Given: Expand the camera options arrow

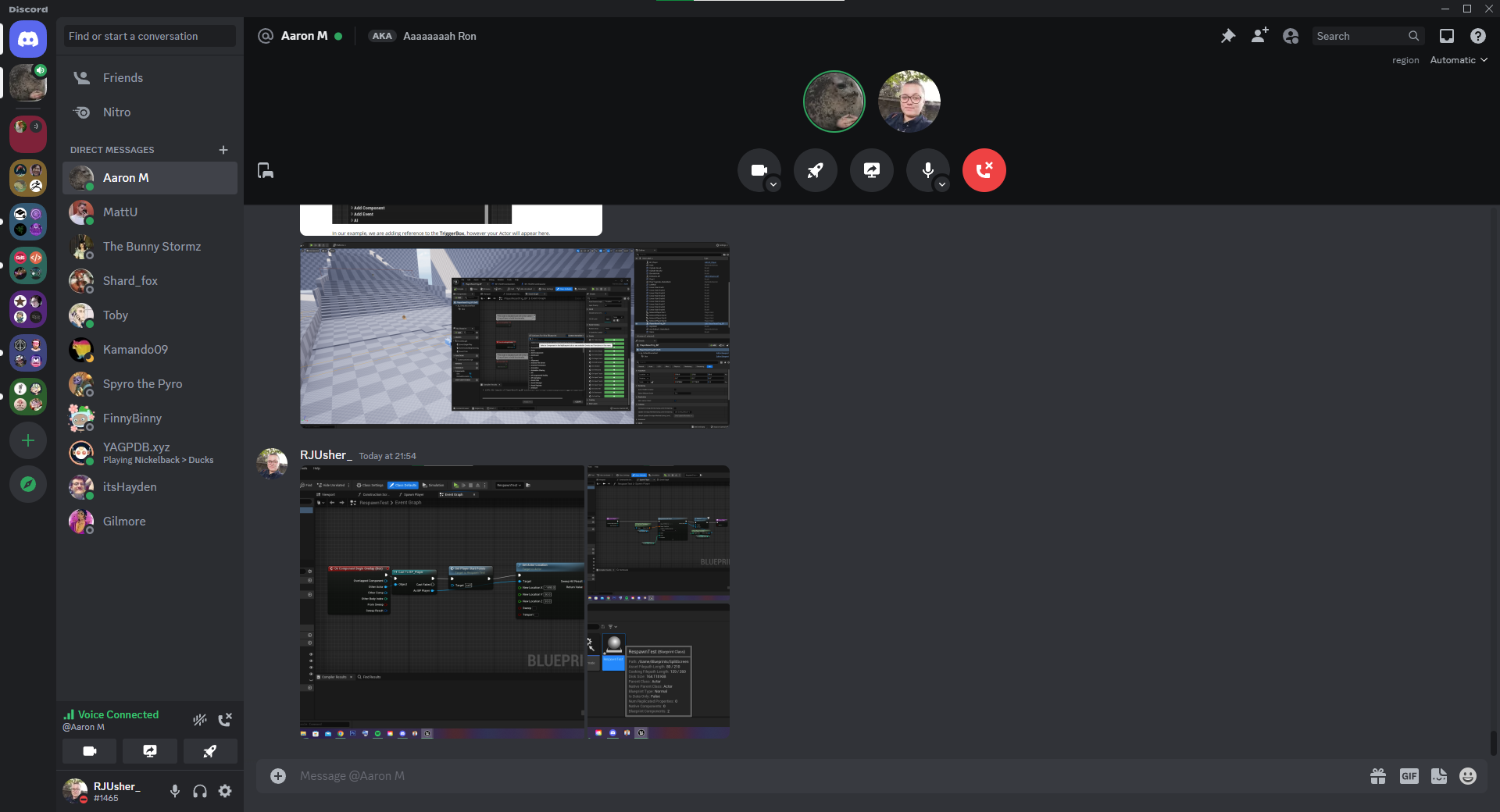Looking at the screenshot, I should 773,185.
